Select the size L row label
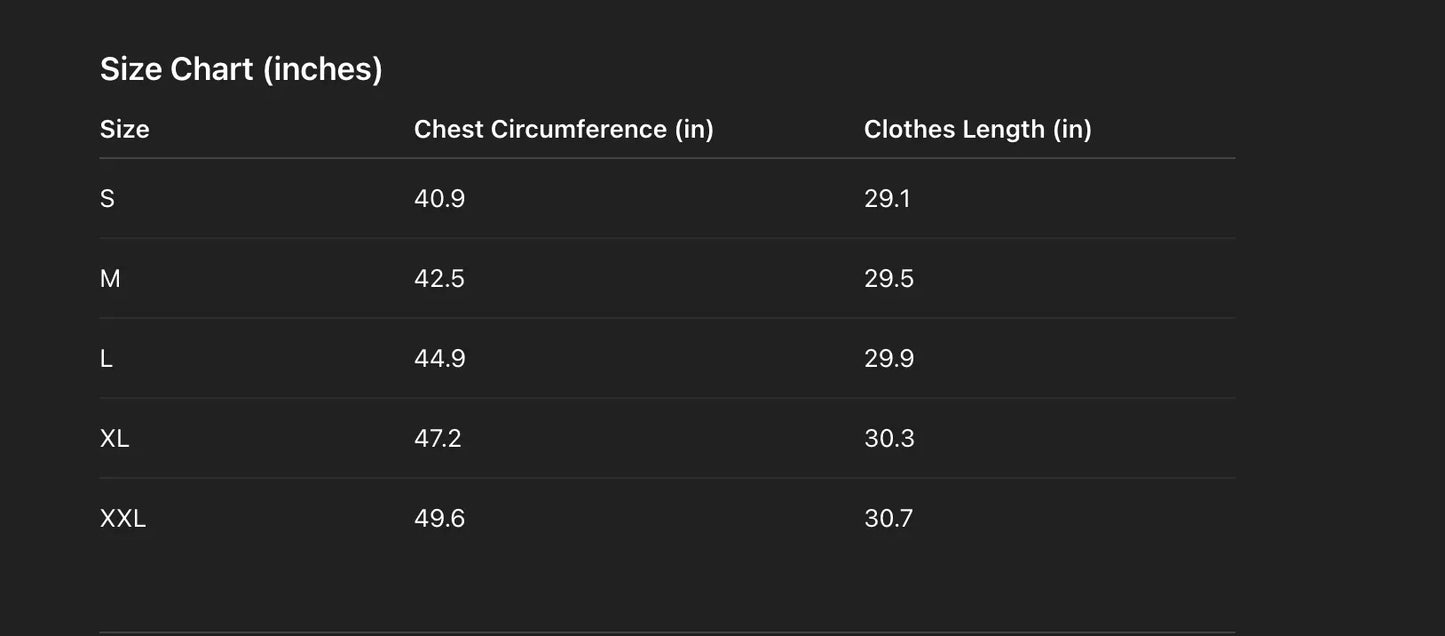The image size is (1445, 636). [106, 358]
